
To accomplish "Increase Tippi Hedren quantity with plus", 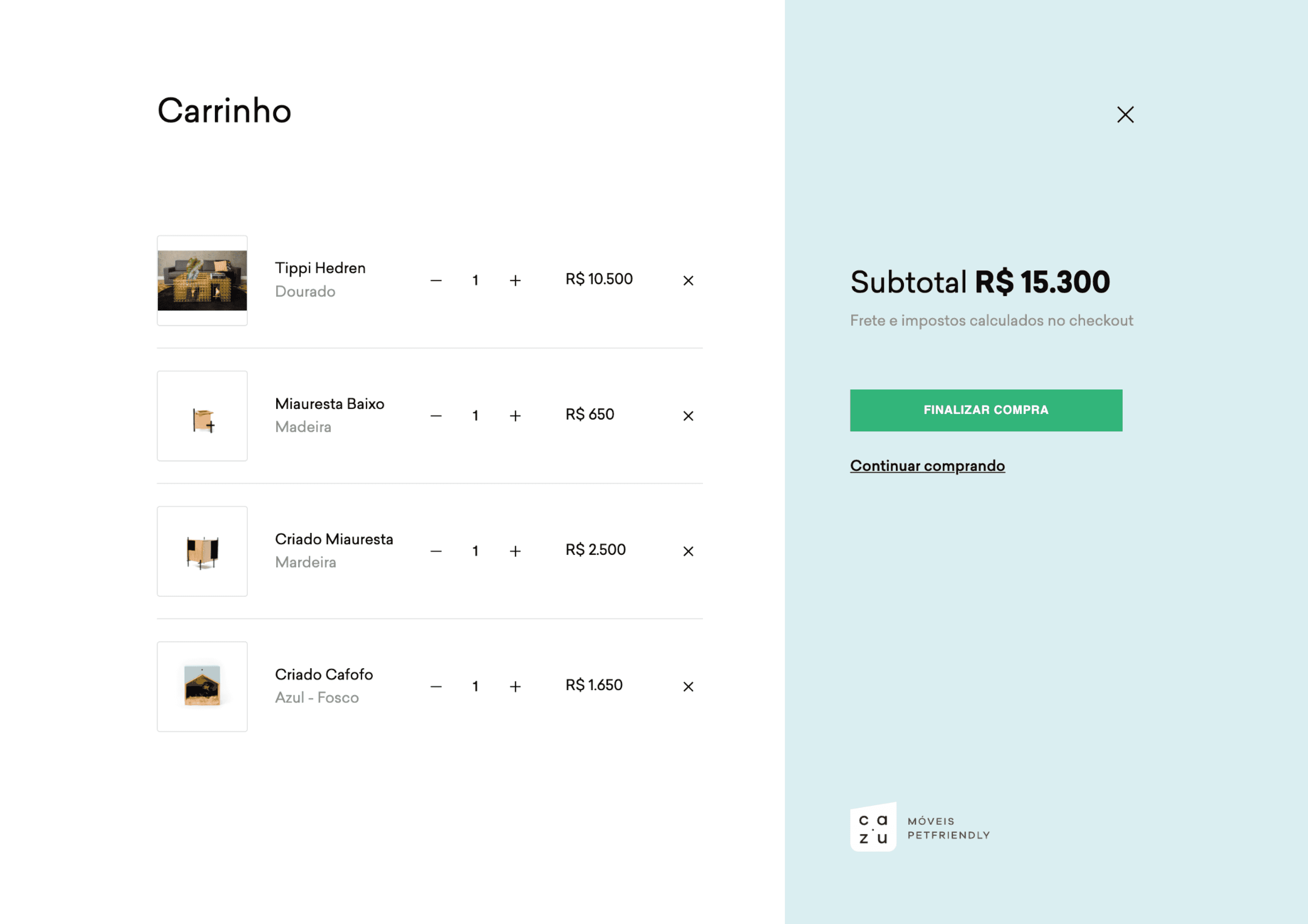I will click(x=515, y=281).
